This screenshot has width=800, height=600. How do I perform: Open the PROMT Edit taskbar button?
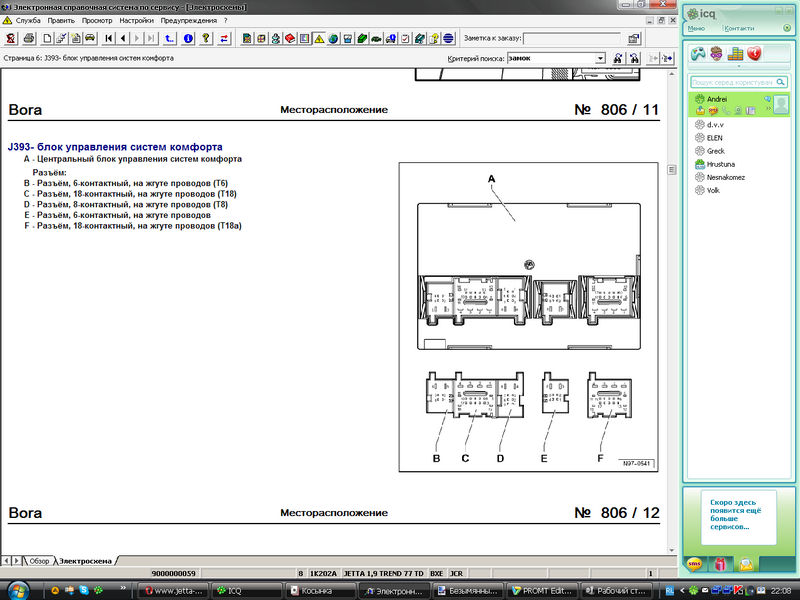point(542,591)
